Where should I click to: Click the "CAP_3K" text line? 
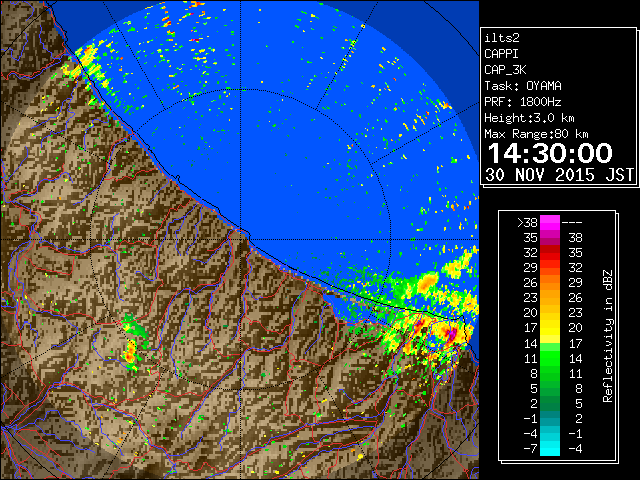click(x=505, y=70)
